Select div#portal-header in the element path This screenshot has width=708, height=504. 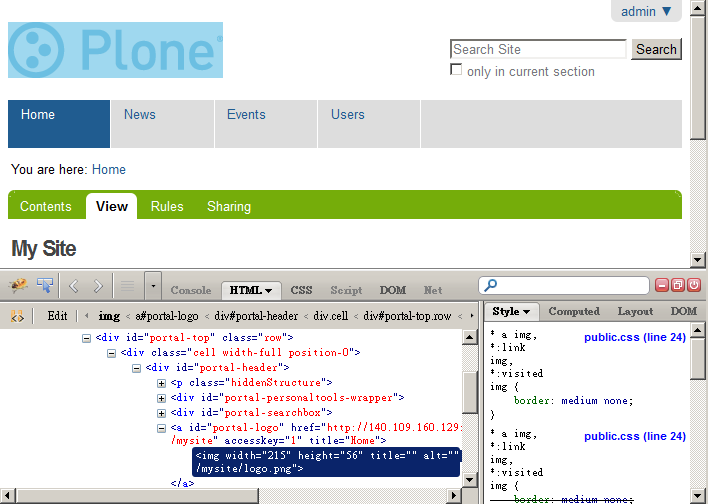pos(256,316)
